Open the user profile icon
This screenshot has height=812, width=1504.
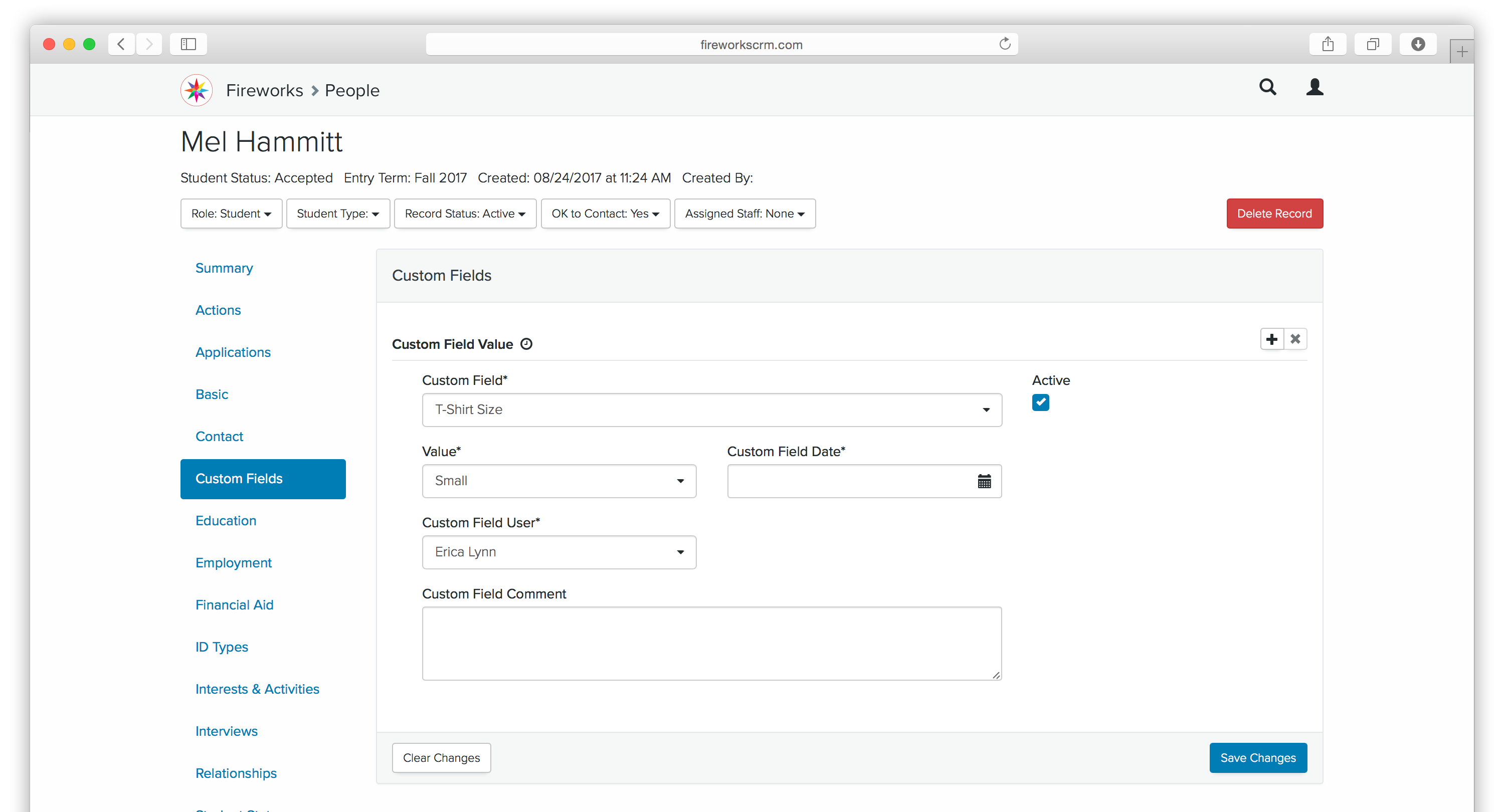point(1314,88)
